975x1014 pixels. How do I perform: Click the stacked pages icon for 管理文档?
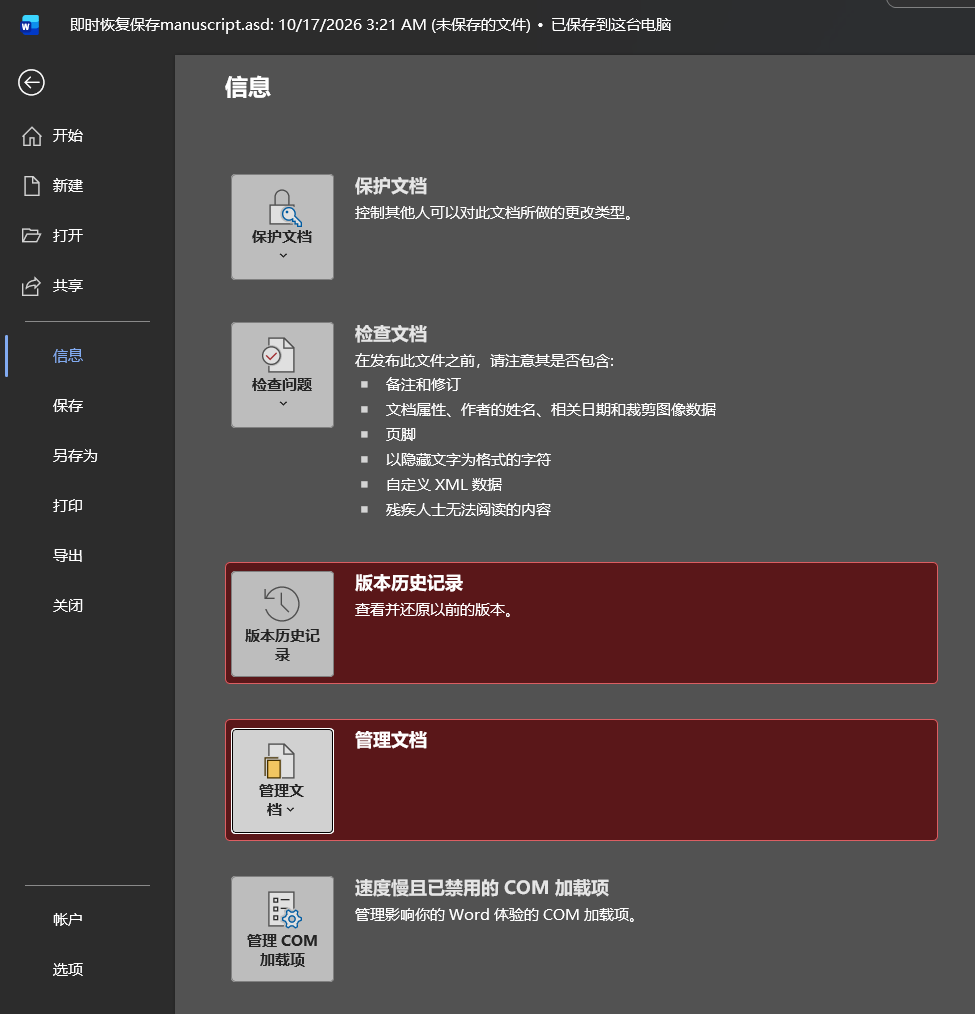pos(279,760)
